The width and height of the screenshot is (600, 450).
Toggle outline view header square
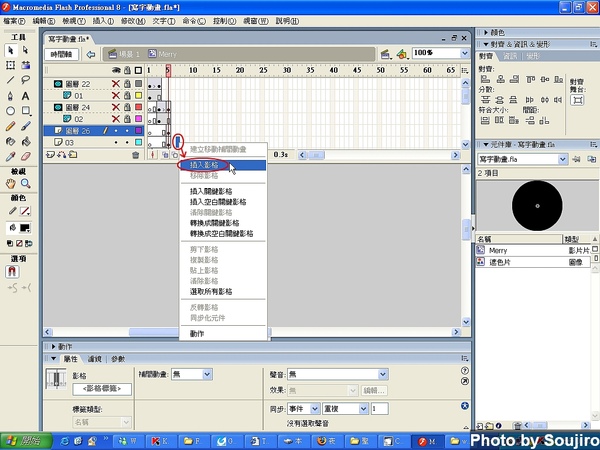click(x=139, y=70)
